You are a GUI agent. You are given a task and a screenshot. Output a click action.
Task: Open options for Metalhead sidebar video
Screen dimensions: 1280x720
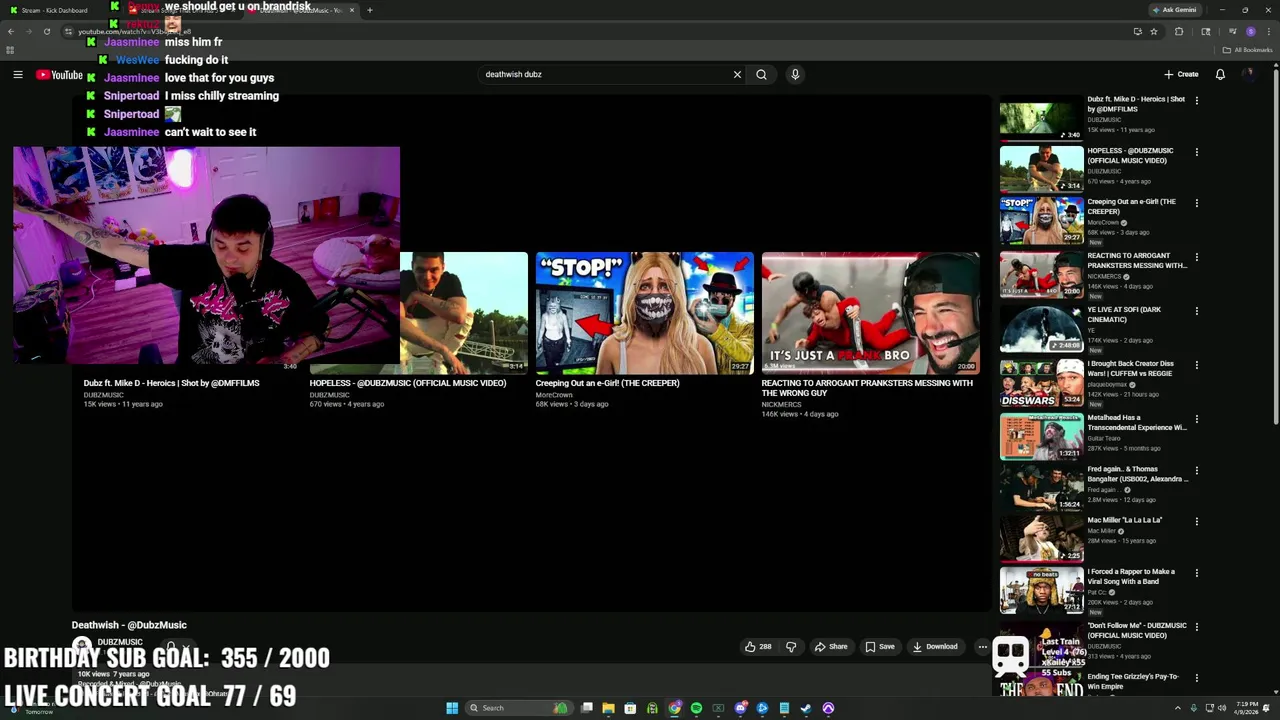pyautogui.click(x=1196, y=419)
